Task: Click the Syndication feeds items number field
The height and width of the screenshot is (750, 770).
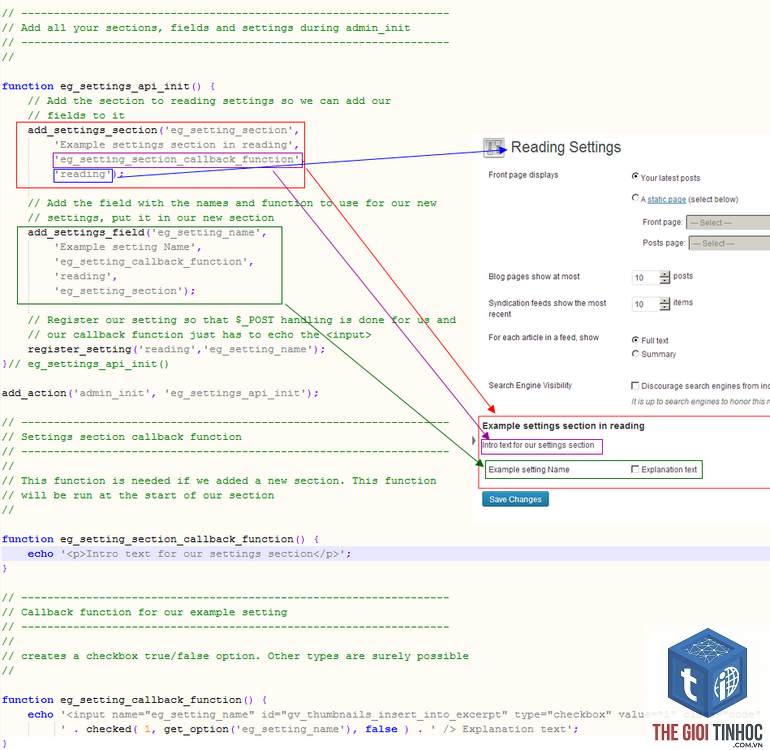Action: [x=646, y=304]
